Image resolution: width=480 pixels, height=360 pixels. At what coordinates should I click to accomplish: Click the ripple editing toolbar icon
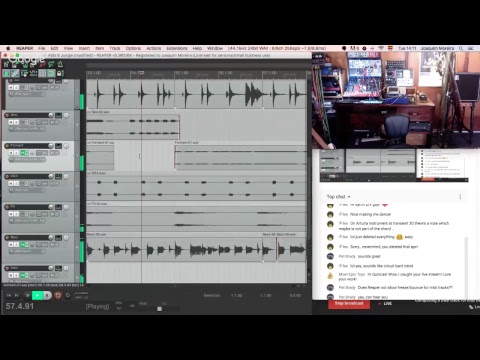[24, 73]
